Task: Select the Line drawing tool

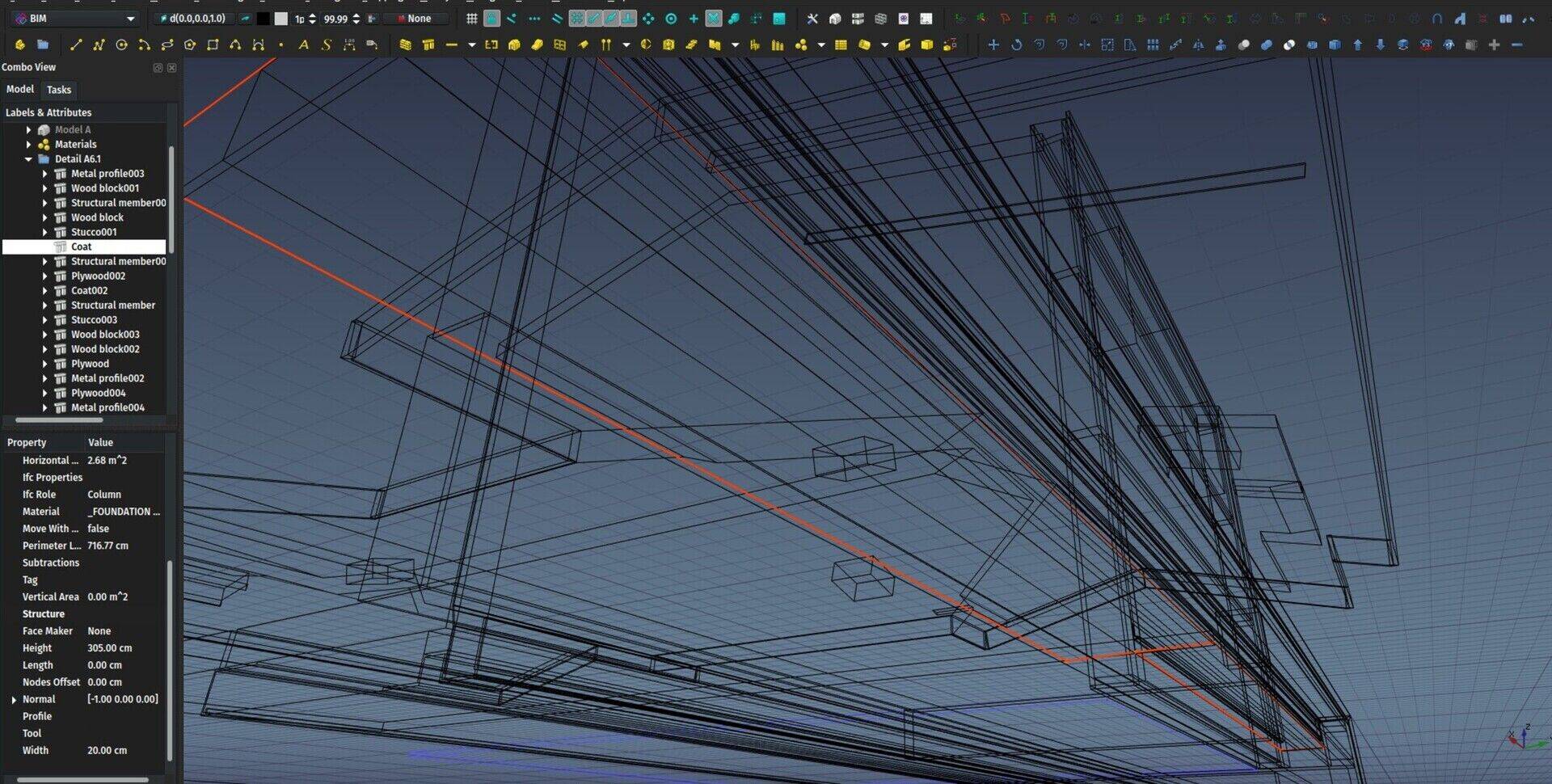Action: pos(76,45)
